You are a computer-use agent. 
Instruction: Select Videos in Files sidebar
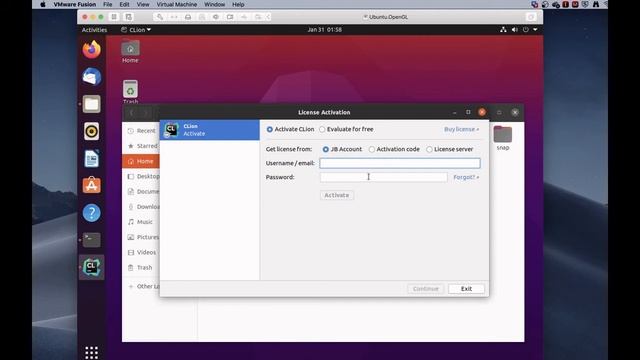tap(141, 252)
